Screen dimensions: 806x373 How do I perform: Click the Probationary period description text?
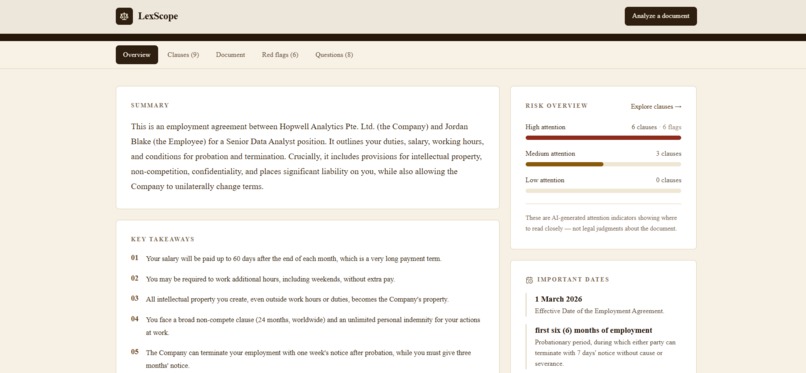coord(606,352)
